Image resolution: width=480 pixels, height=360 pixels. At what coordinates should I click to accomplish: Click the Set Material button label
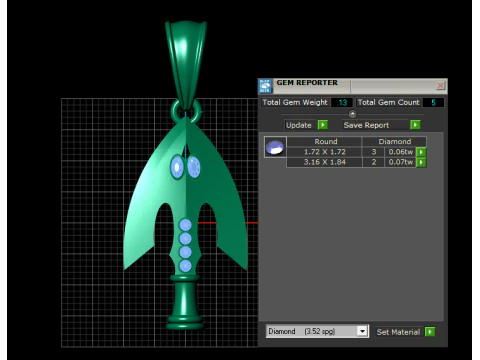[398, 332]
